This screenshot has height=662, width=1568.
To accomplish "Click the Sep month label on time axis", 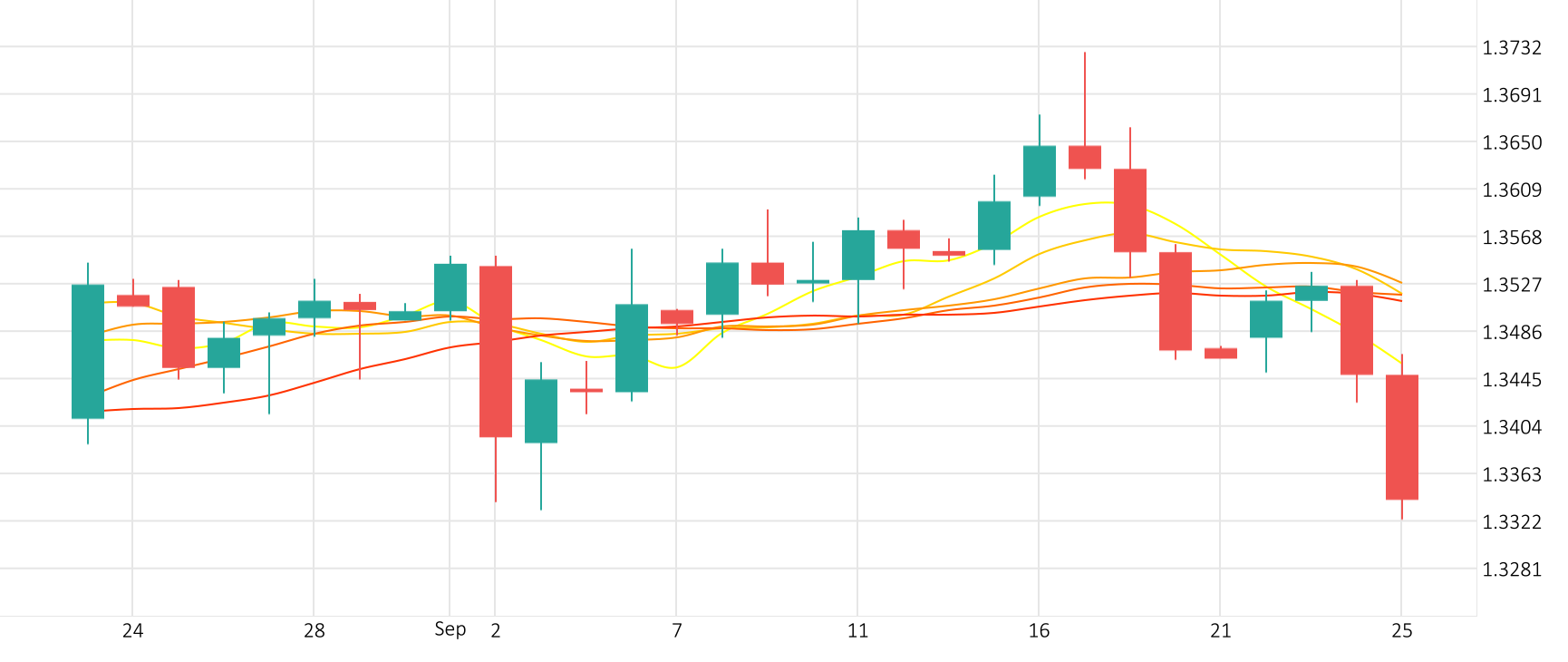I will (x=450, y=629).
